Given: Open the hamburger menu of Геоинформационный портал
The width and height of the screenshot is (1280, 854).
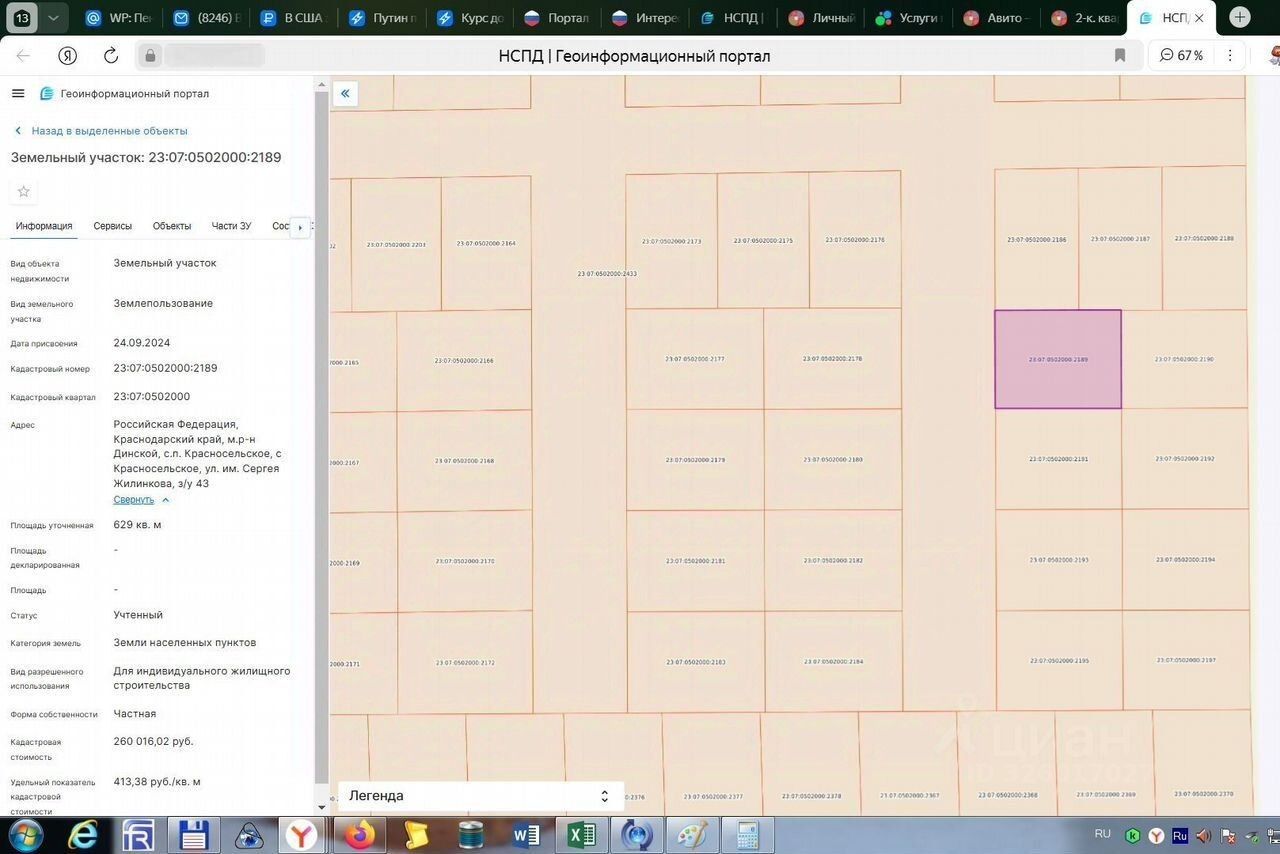Looking at the screenshot, I should [x=18, y=93].
